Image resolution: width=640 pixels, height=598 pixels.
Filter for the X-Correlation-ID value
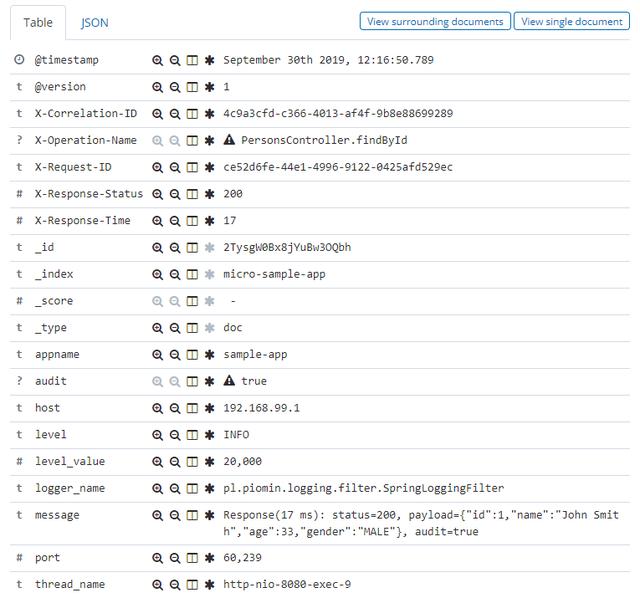click(x=157, y=114)
